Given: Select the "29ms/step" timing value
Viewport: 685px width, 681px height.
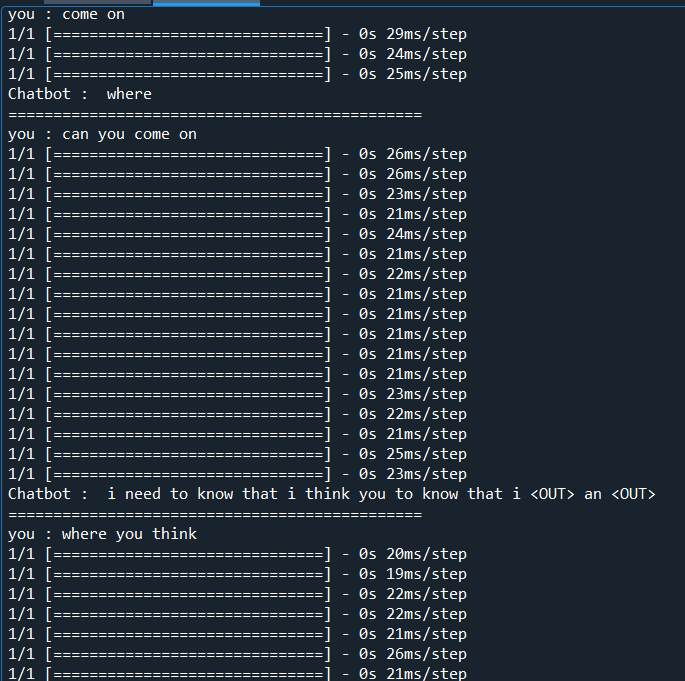Looking at the screenshot, I should [x=426, y=34].
